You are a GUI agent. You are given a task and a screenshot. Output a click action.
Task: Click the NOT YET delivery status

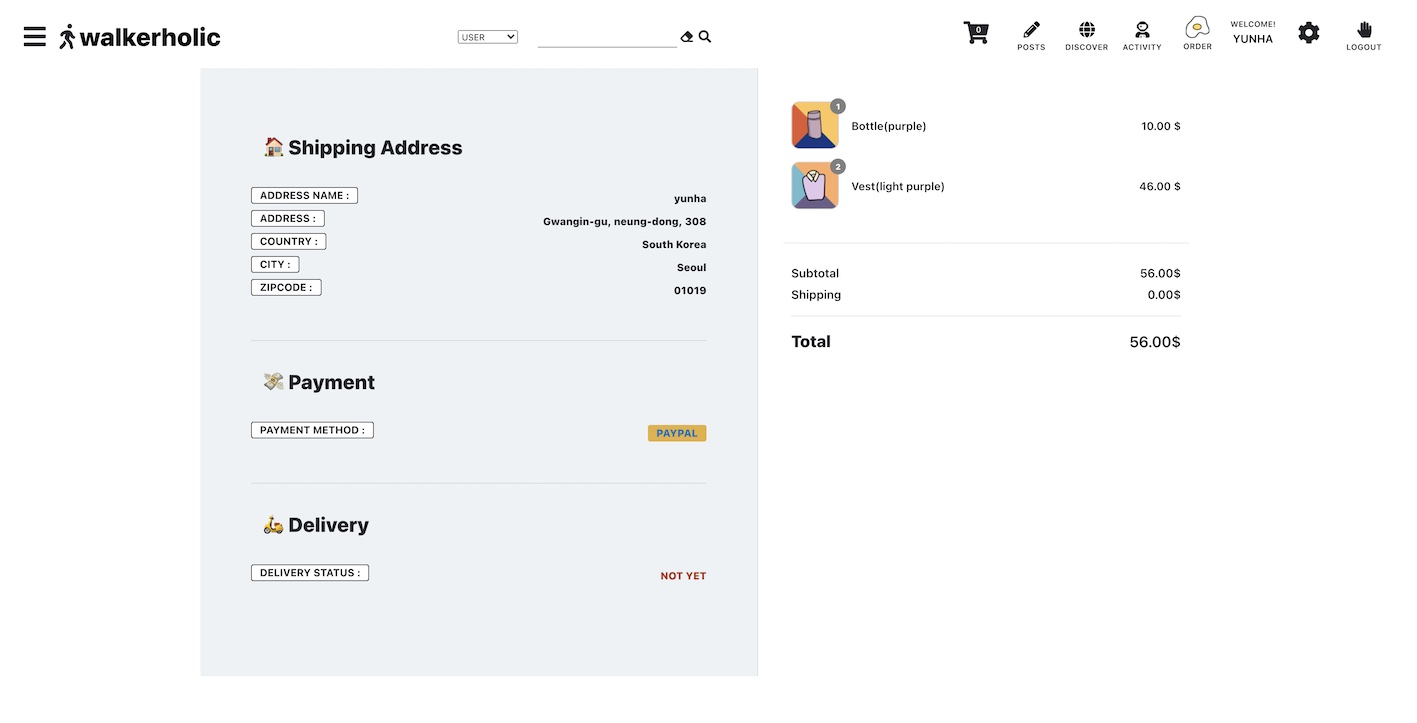click(x=683, y=576)
